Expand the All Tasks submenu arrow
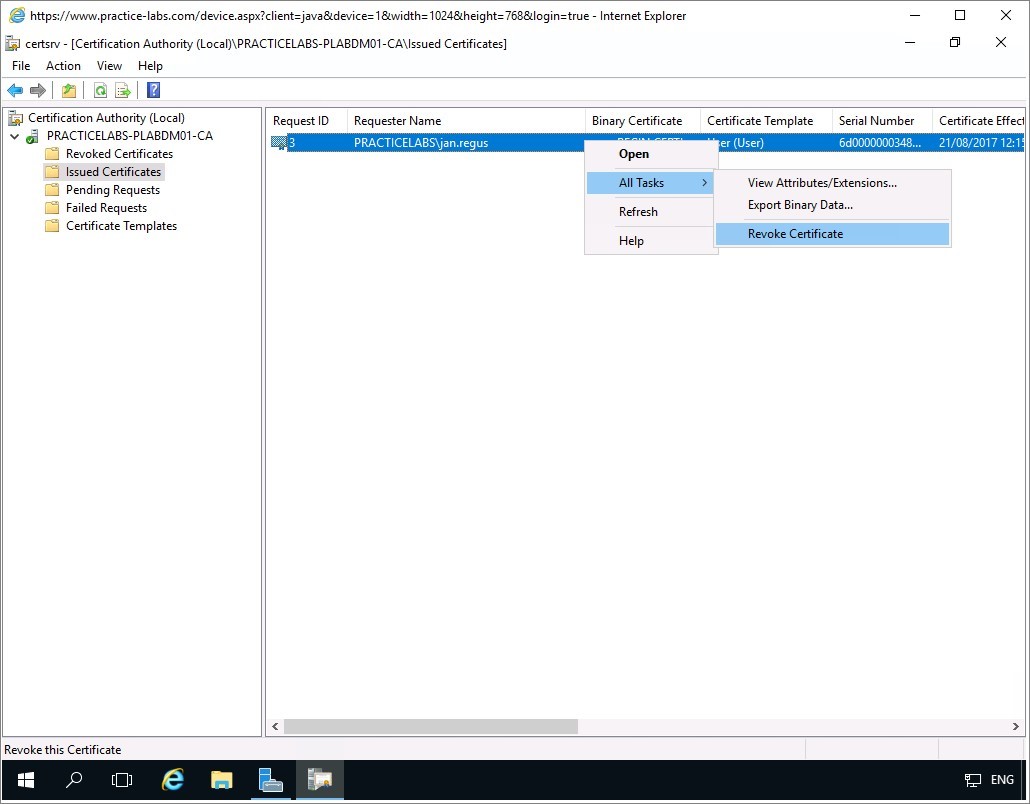Screen dimensions: 1030x804 [x=704, y=183]
